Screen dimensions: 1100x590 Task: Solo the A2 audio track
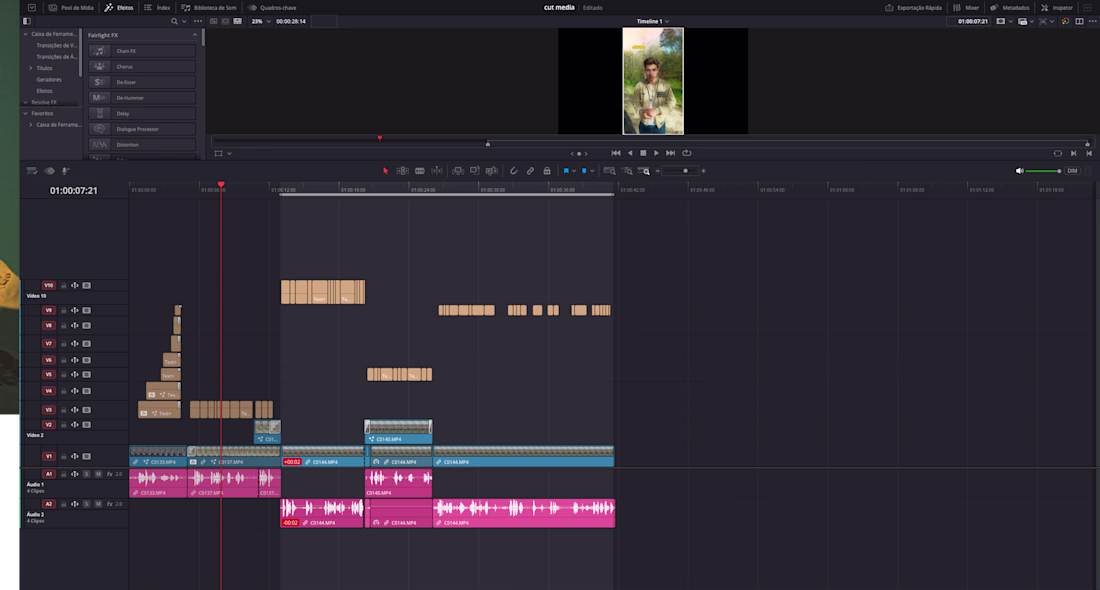[86, 504]
